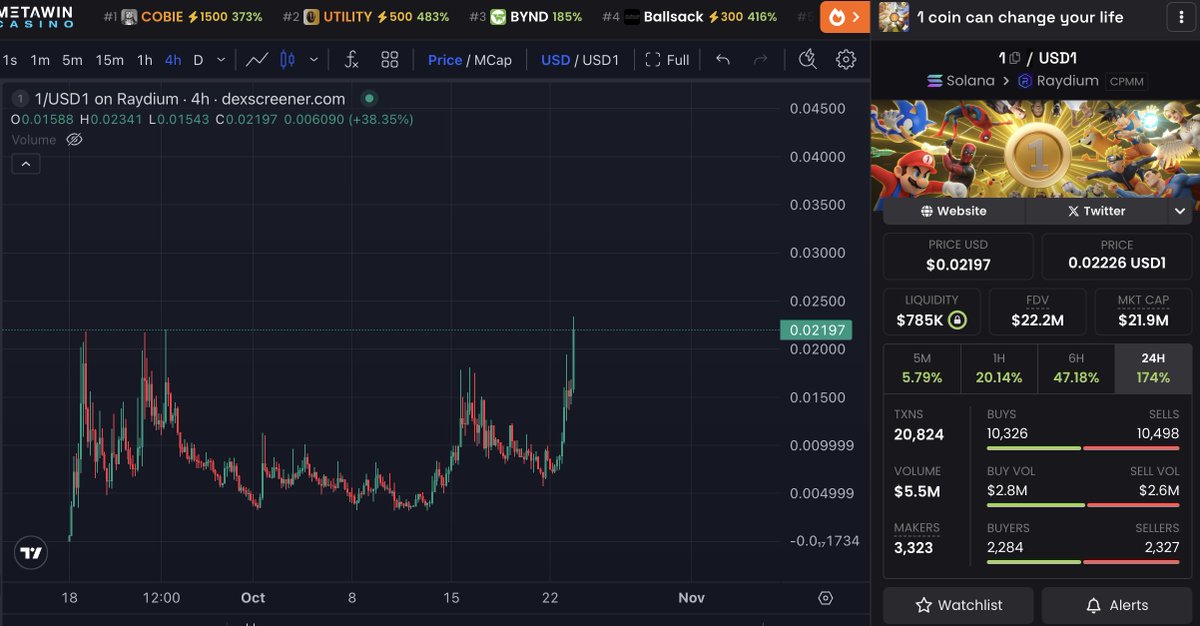Image resolution: width=1200 pixels, height=626 pixels.
Task: Select the line chart style icon
Action: [257, 60]
